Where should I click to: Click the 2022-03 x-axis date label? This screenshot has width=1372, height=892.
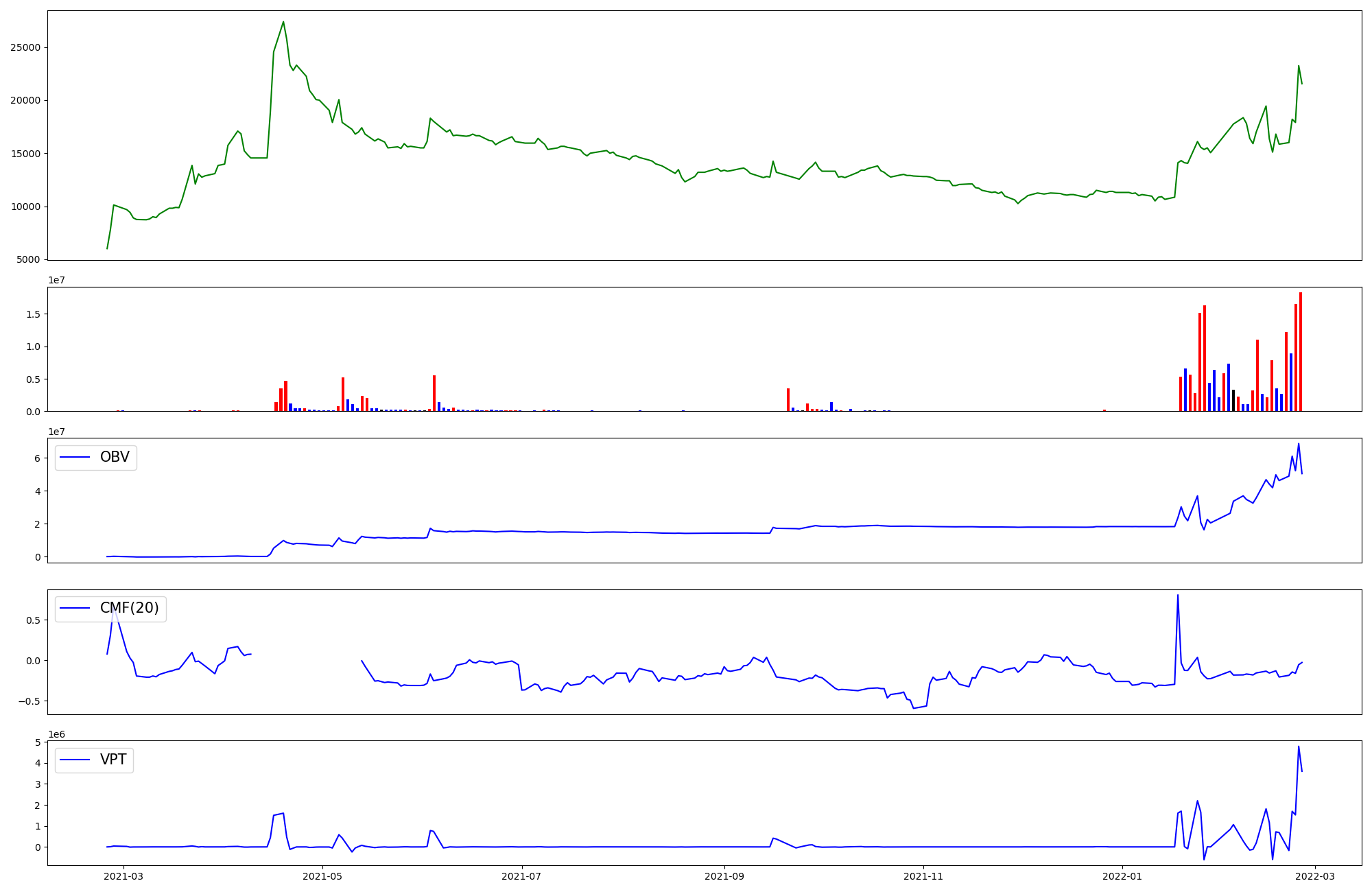click(x=1314, y=876)
